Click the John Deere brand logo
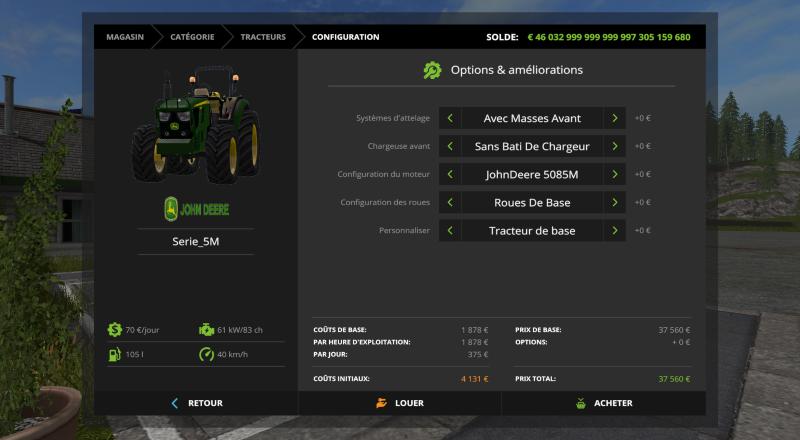The image size is (800, 440). coord(196,209)
